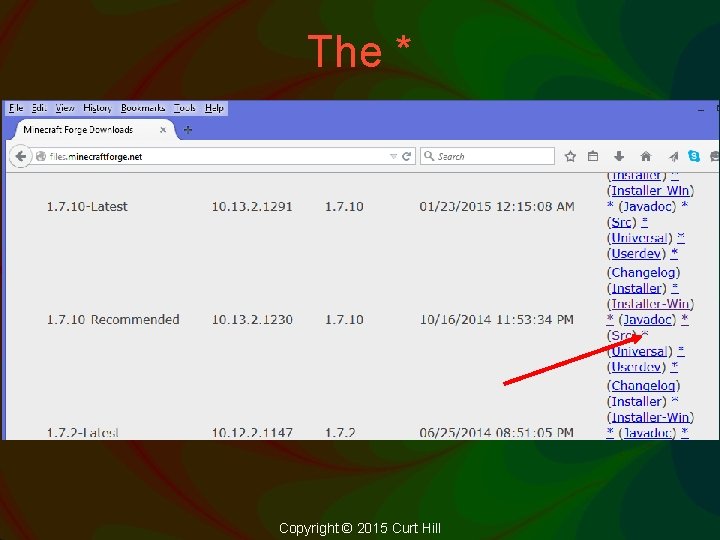The height and width of the screenshot is (540, 720).
Task: Go to the home page icon
Action: (x=646, y=157)
